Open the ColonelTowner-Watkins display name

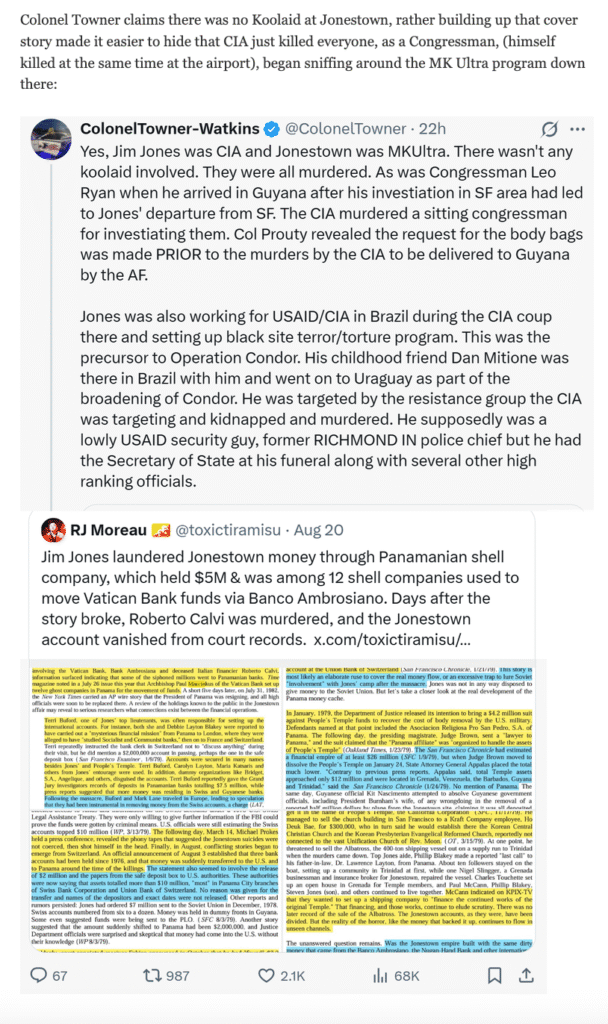tap(170, 129)
